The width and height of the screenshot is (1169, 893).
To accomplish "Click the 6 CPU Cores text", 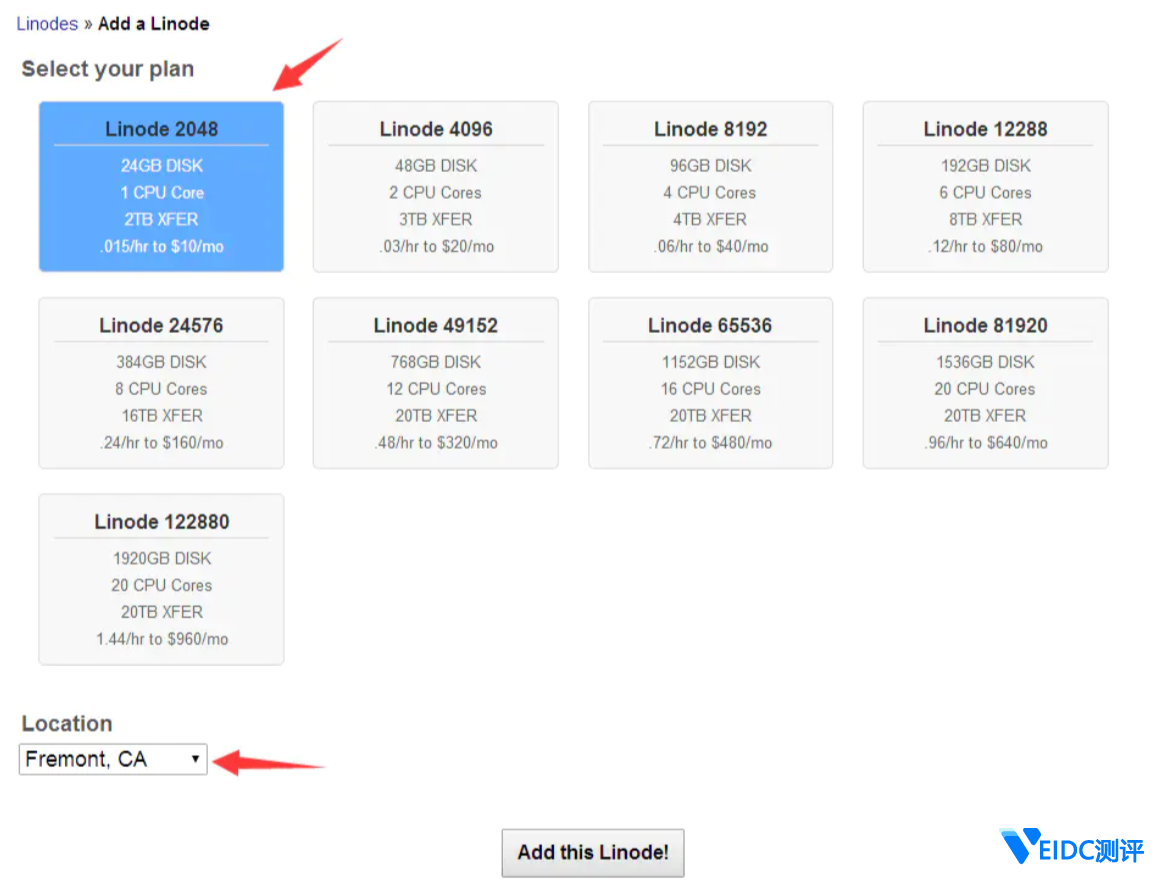I will (986, 192).
